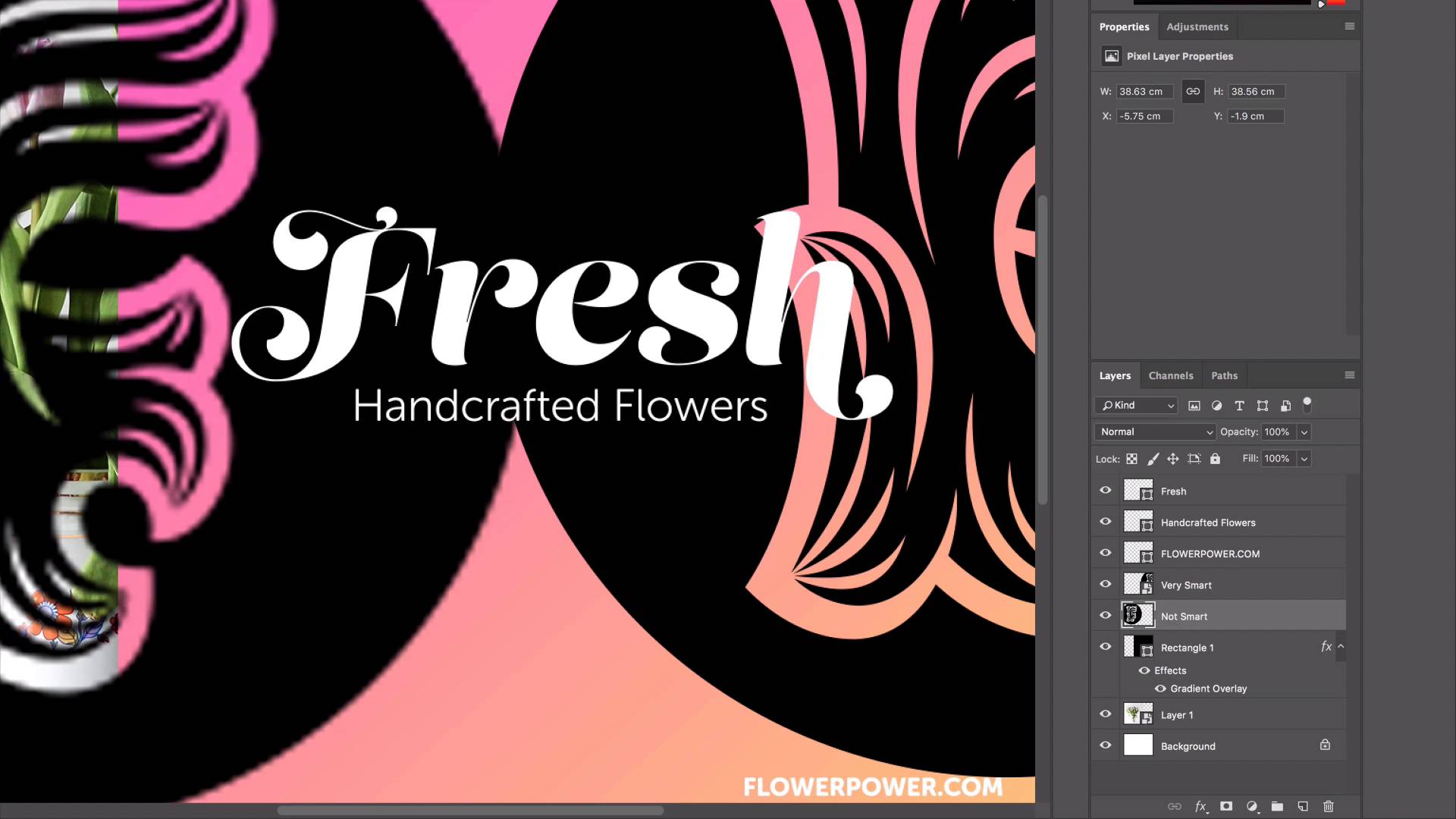
Task: Toggle Gradient Overlay effect visibility
Action: click(x=1160, y=689)
